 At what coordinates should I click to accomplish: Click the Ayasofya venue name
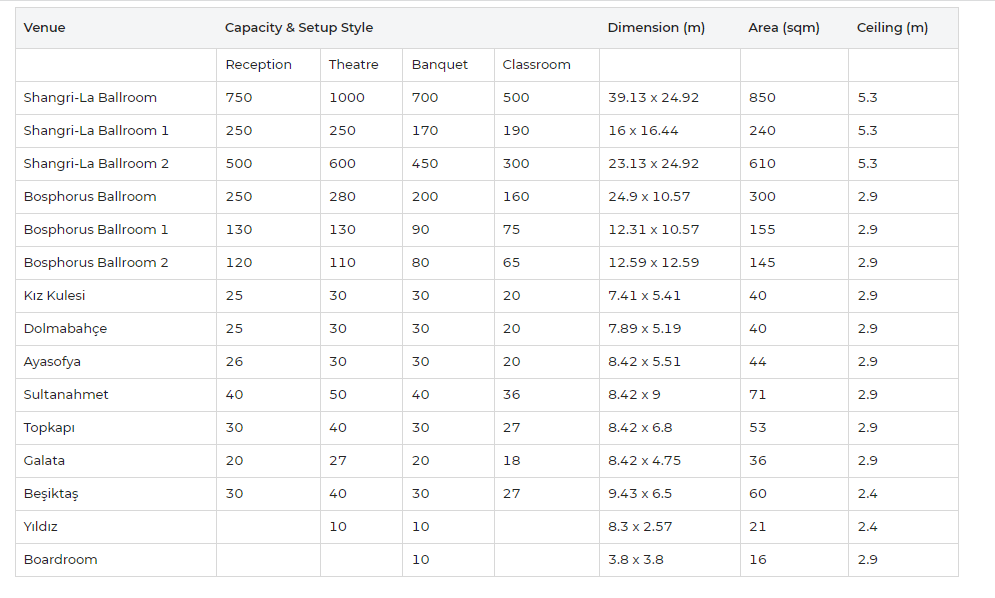coord(52,362)
